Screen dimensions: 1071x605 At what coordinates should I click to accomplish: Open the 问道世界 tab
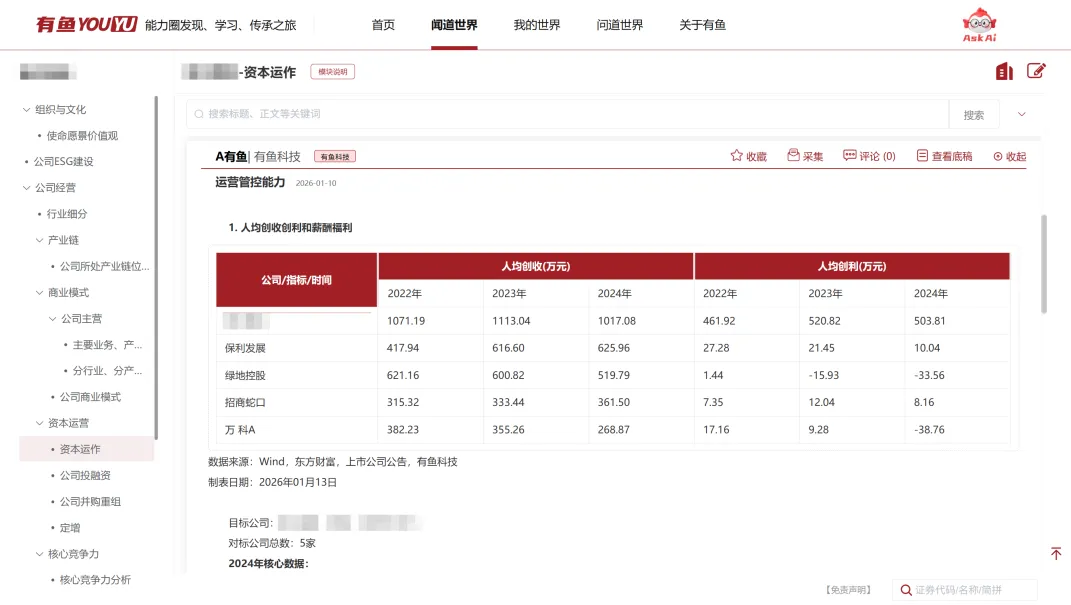click(x=620, y=25)
